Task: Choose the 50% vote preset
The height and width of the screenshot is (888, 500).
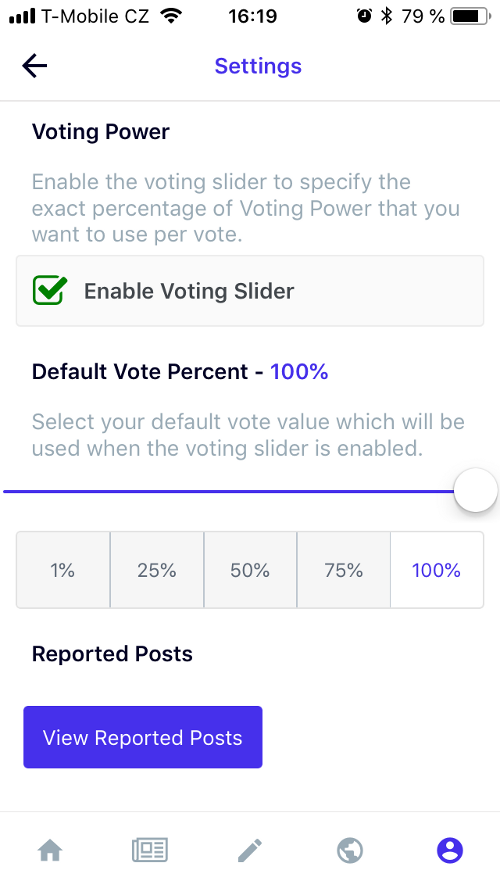Action: tap(250, 570)
